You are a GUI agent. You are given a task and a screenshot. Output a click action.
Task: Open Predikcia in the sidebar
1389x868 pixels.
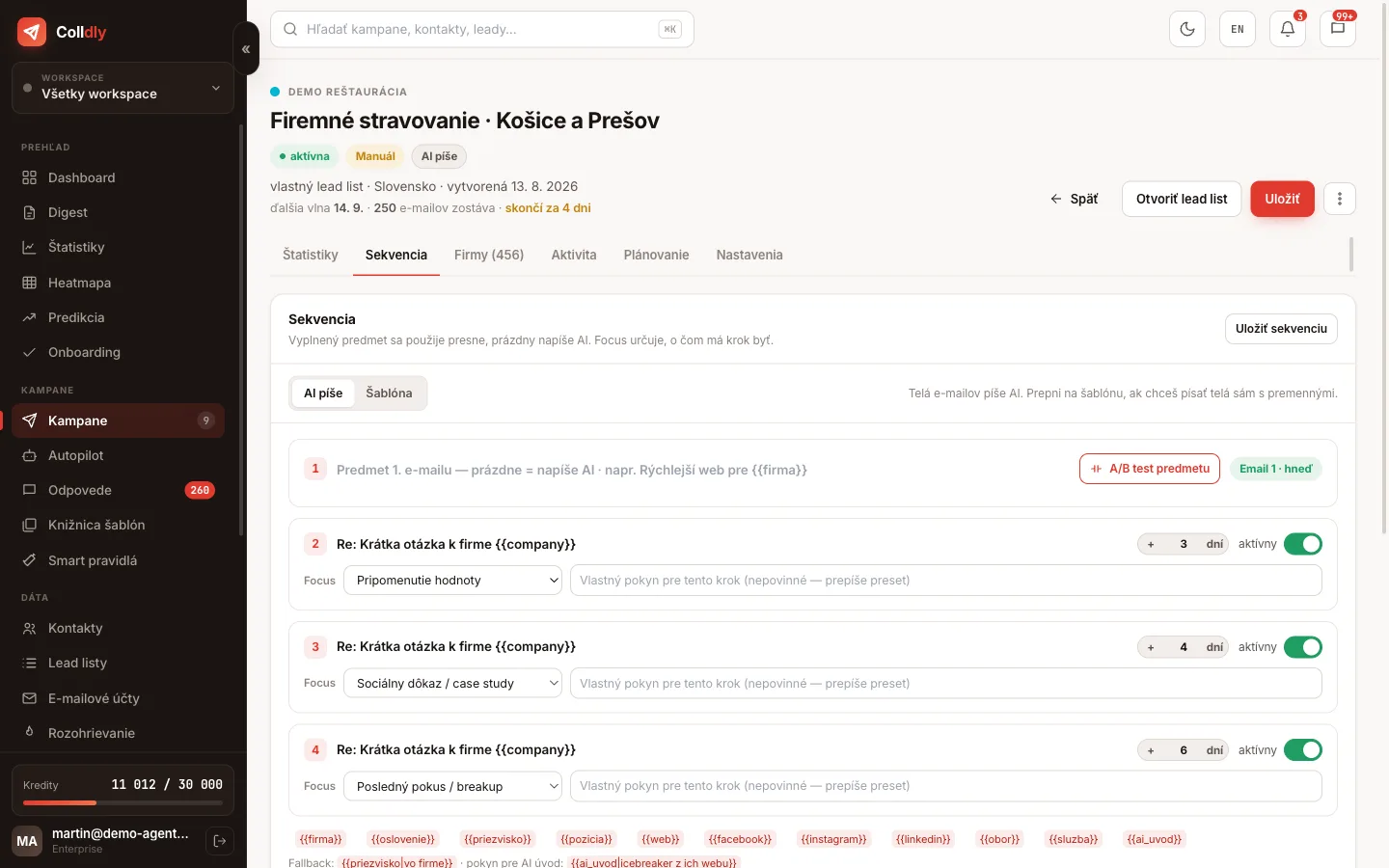(x=118, y=317)
